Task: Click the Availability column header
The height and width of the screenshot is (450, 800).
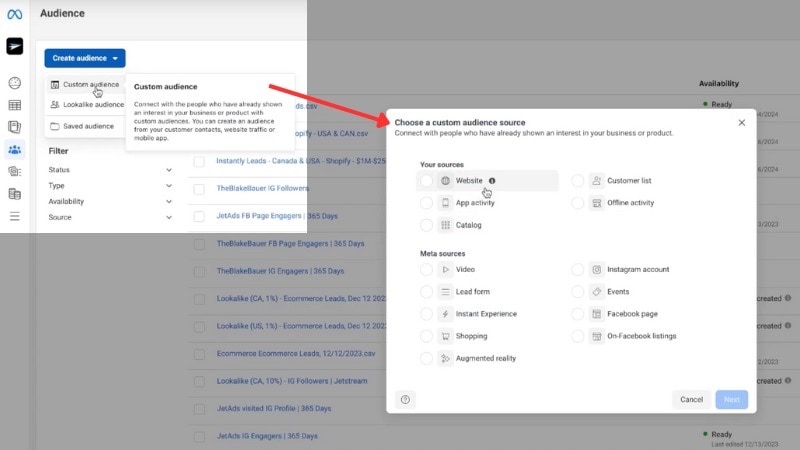Action: [719, 84]
